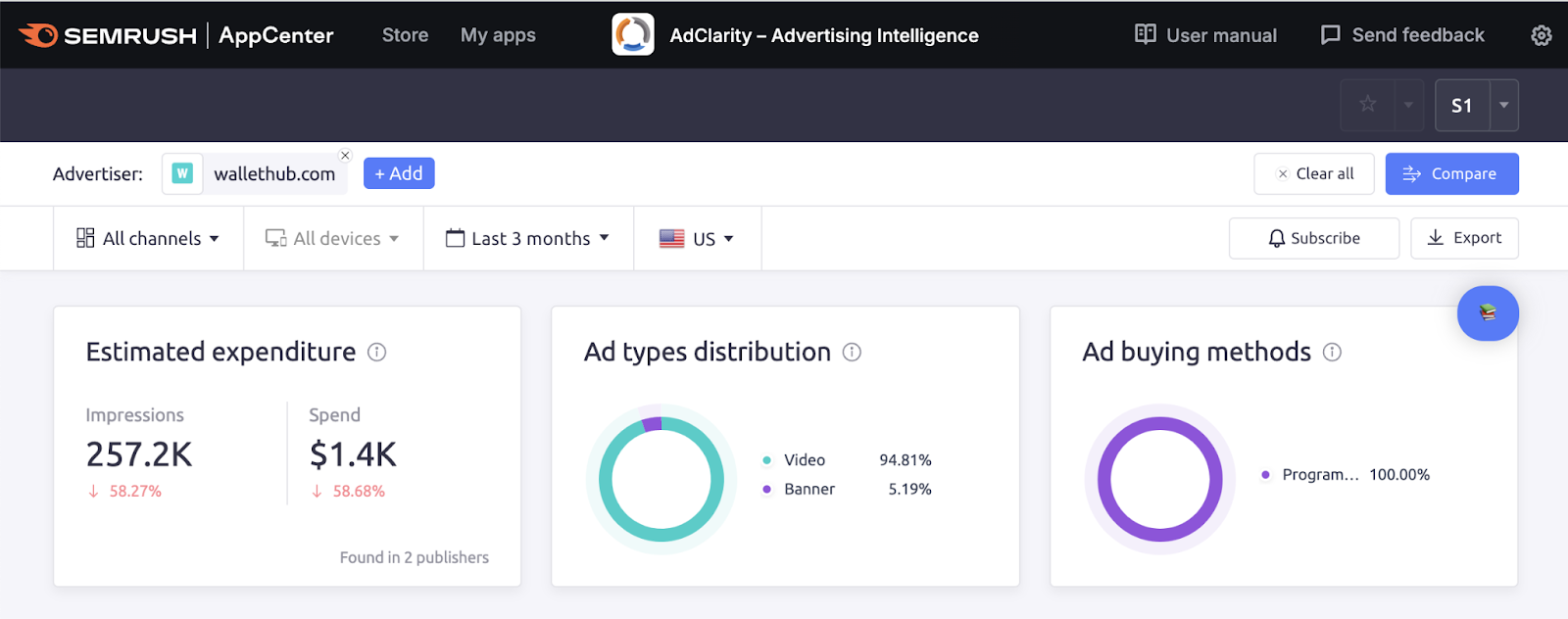Viewport: 1568px width, 619px height.
Task: Expand the S1 account dropdown arrow
Action: [1503, 105]
